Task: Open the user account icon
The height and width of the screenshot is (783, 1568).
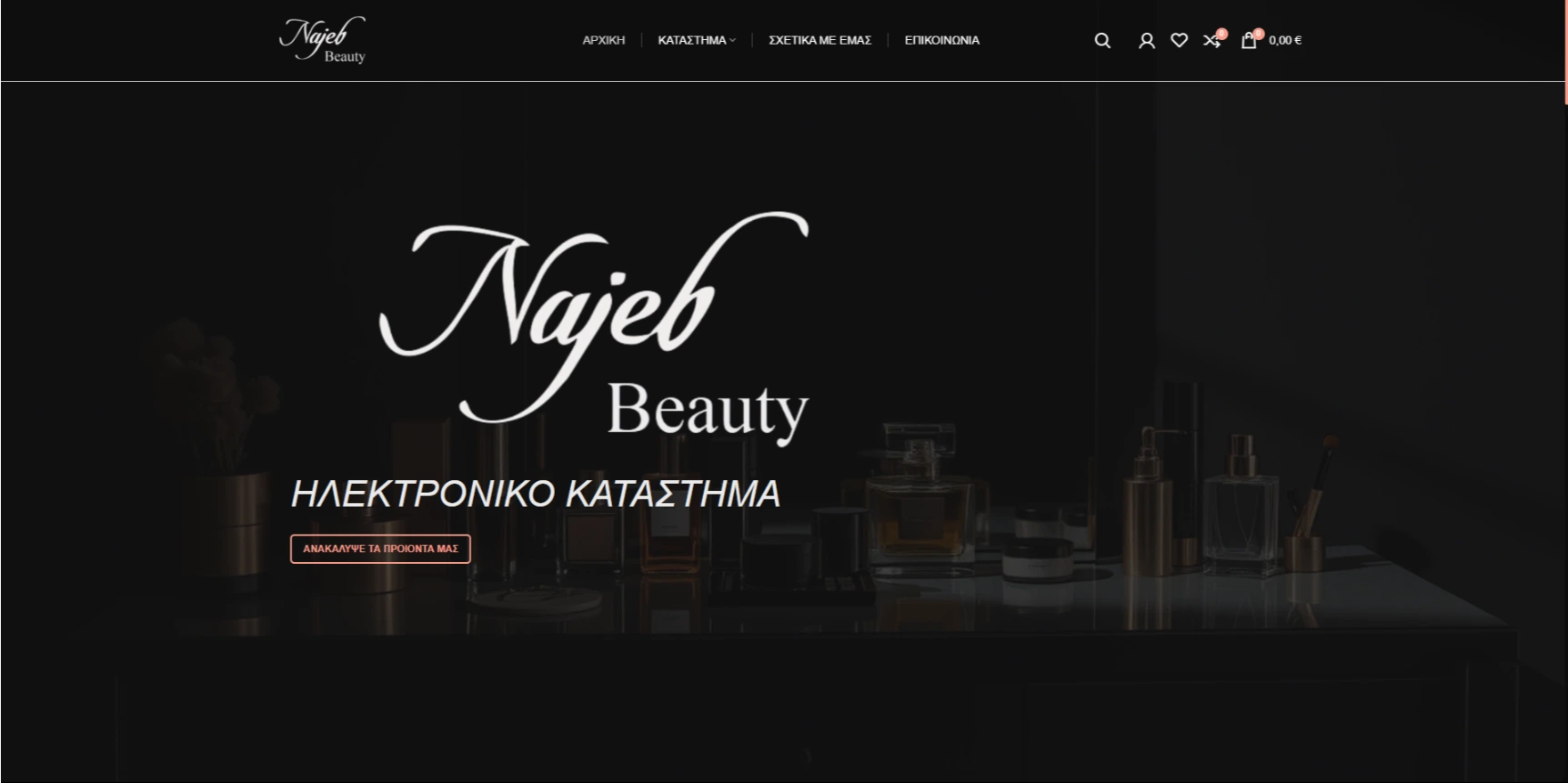Action: [1146, 40]
